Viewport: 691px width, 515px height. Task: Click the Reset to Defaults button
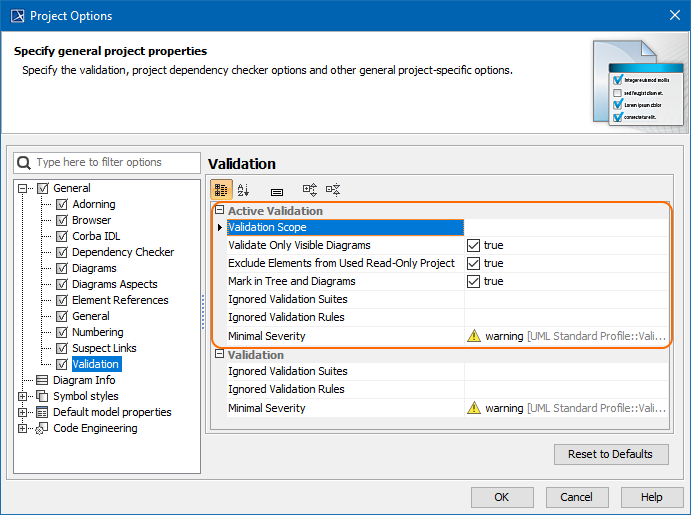pos(610,454)
